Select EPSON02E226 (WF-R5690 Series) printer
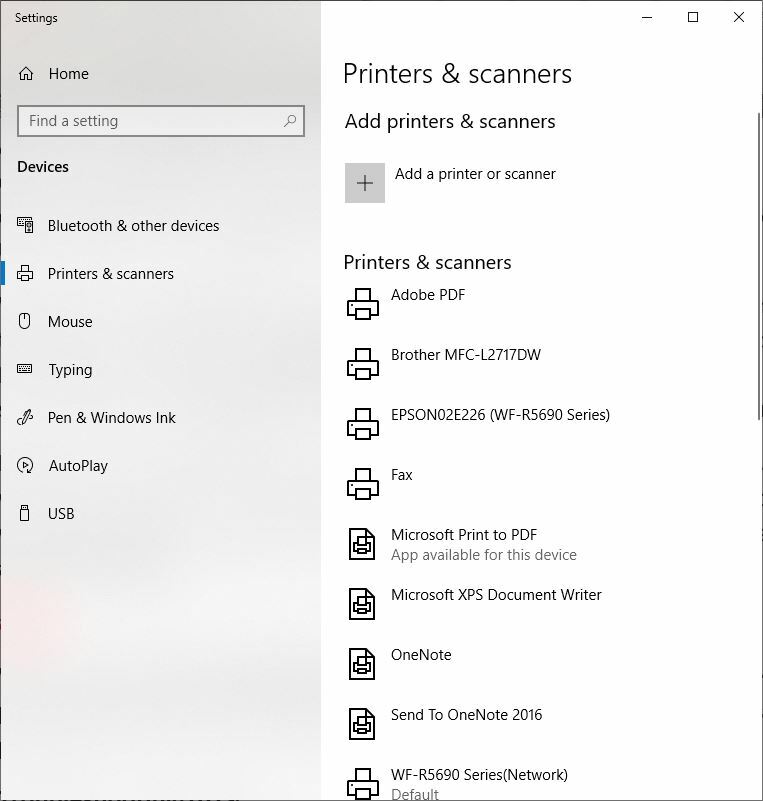The height and width of the screenshot is (801, 763). tap(500, 415)
